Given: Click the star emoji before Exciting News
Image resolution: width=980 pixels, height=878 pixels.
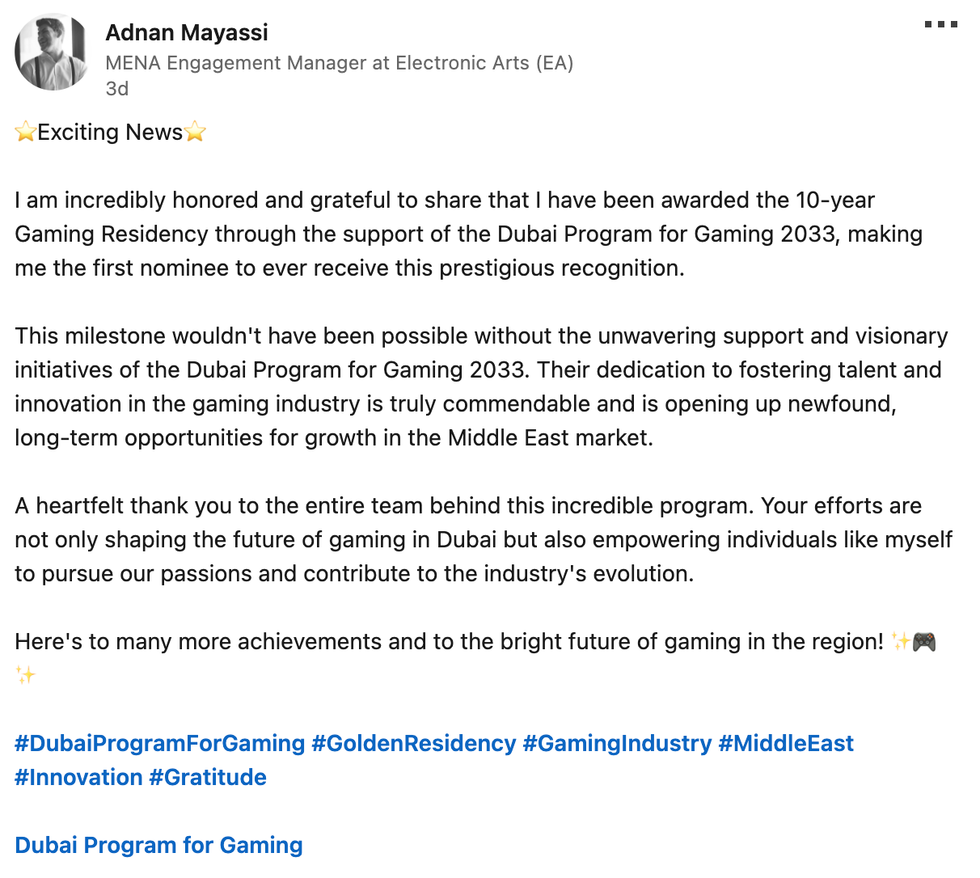Looking at the screenshot, I should coord(25,132).
